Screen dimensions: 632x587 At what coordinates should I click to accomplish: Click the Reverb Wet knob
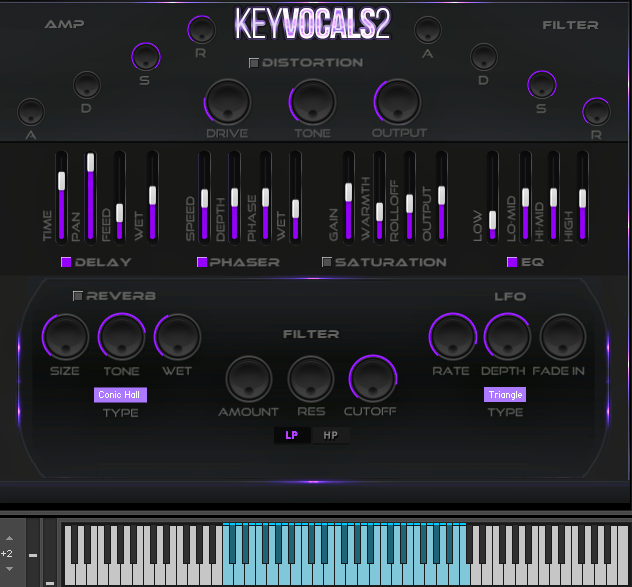[x=177, y=337]
